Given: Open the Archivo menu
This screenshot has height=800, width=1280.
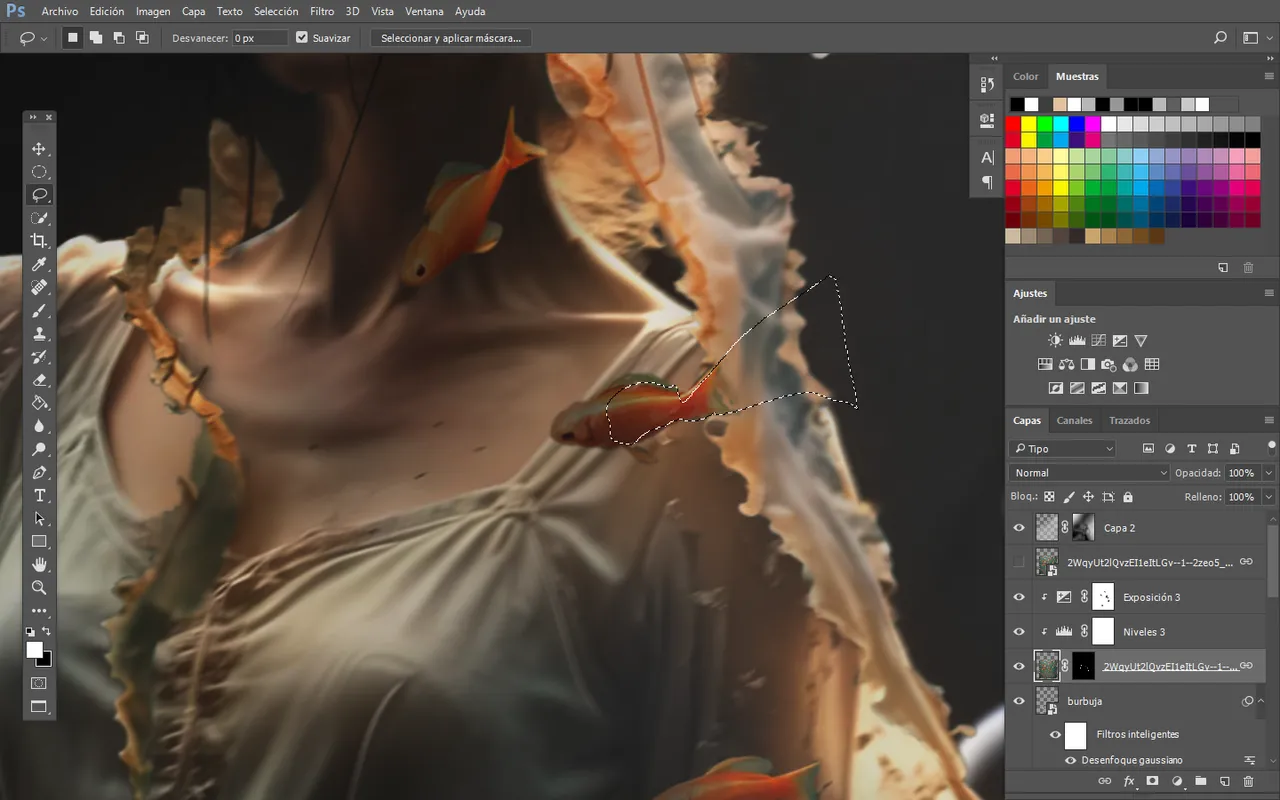Looking at the screenshot, I should click(x=60, y=11).
